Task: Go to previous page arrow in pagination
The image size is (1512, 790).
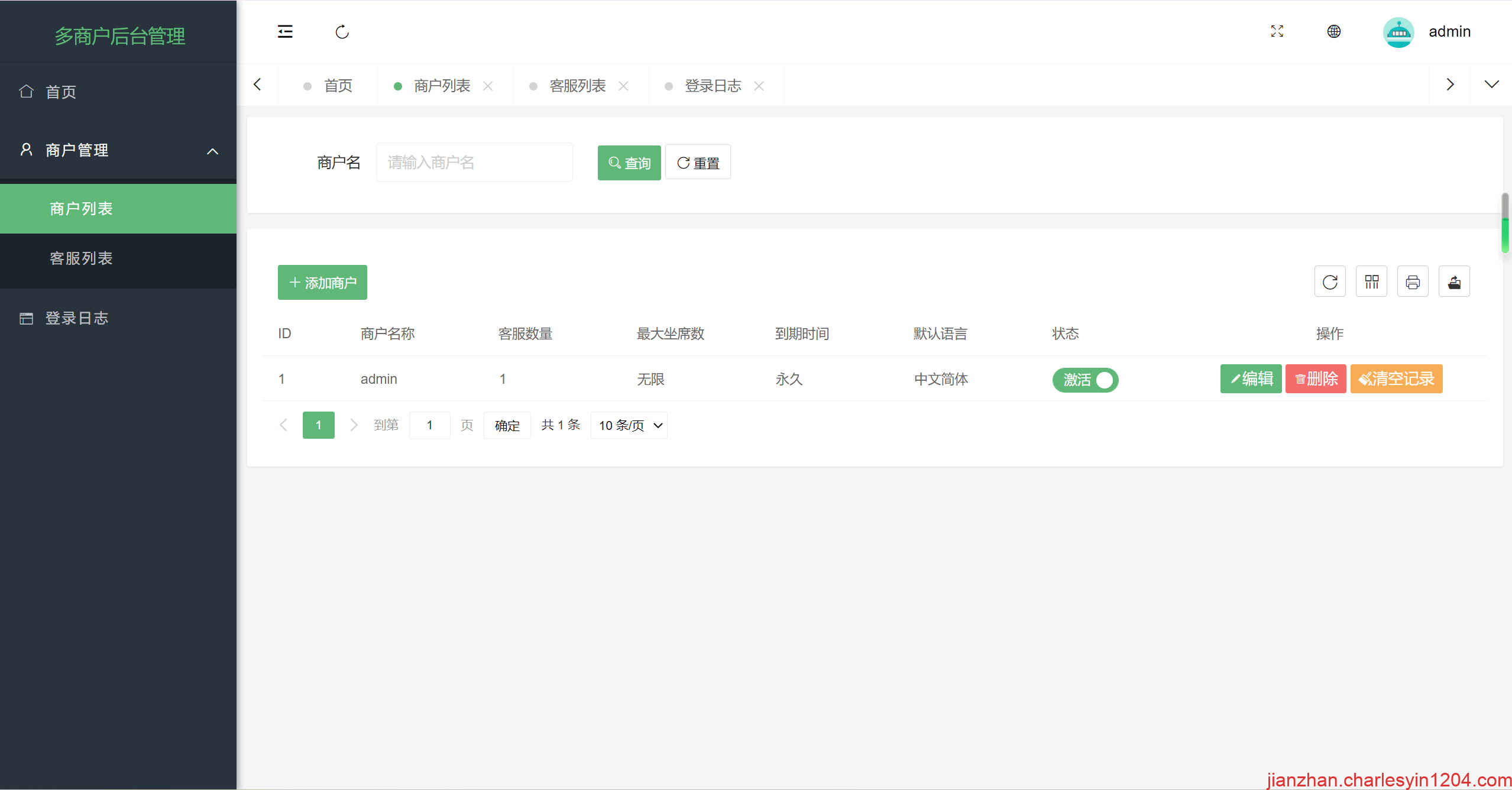Action: (x=283, y=425)
